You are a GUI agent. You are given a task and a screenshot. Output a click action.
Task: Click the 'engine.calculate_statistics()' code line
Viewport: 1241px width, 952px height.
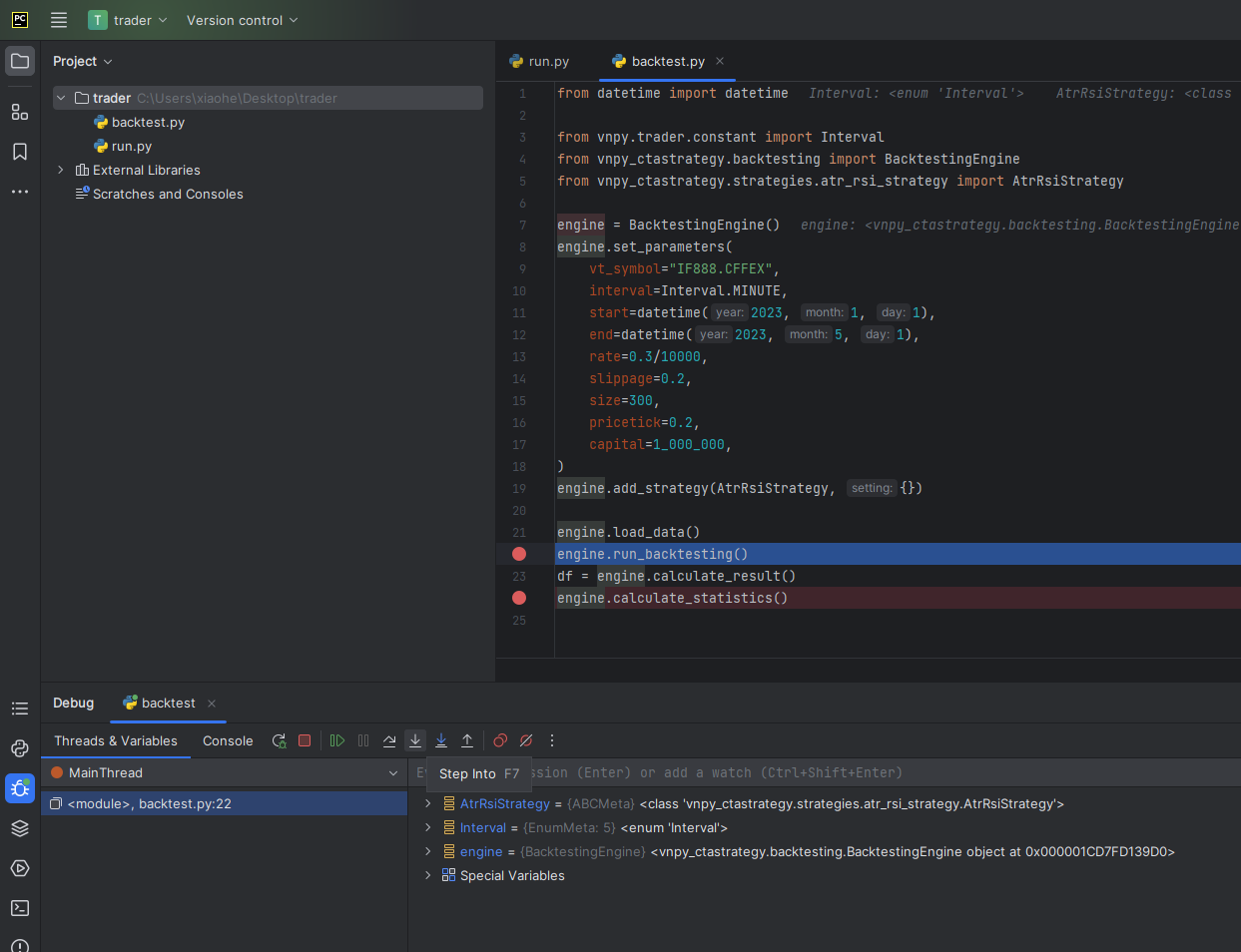click(x=673, y=598)
